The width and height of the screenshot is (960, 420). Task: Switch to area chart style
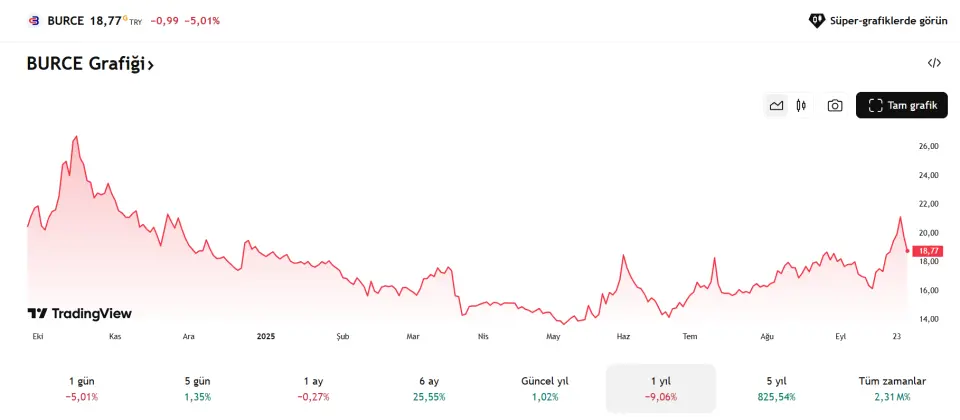point(776,105)
